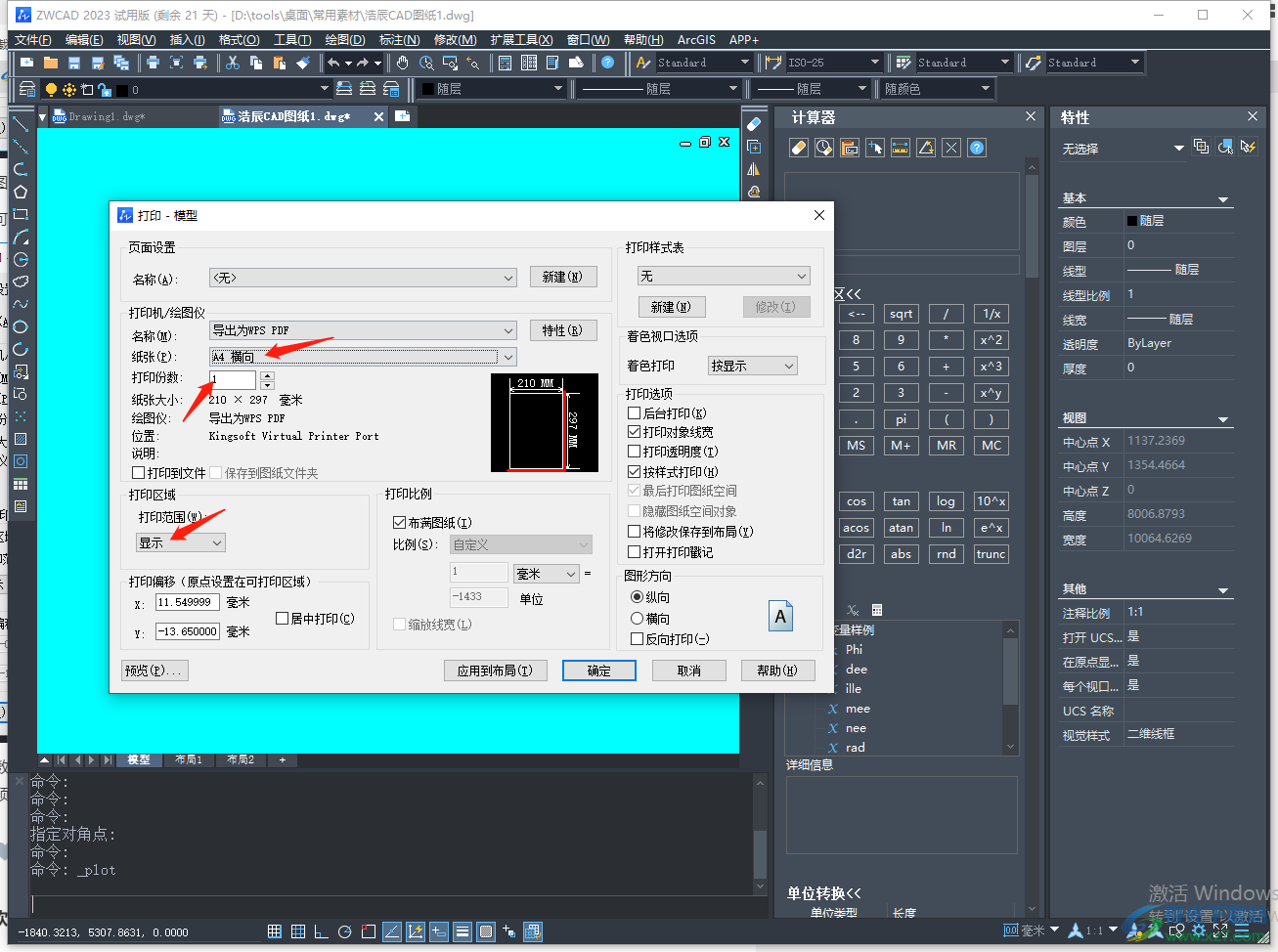Select the Polygon tool in draw toolbar
The height and width of the screenshot is (952, 1278).
pos(21,192)
